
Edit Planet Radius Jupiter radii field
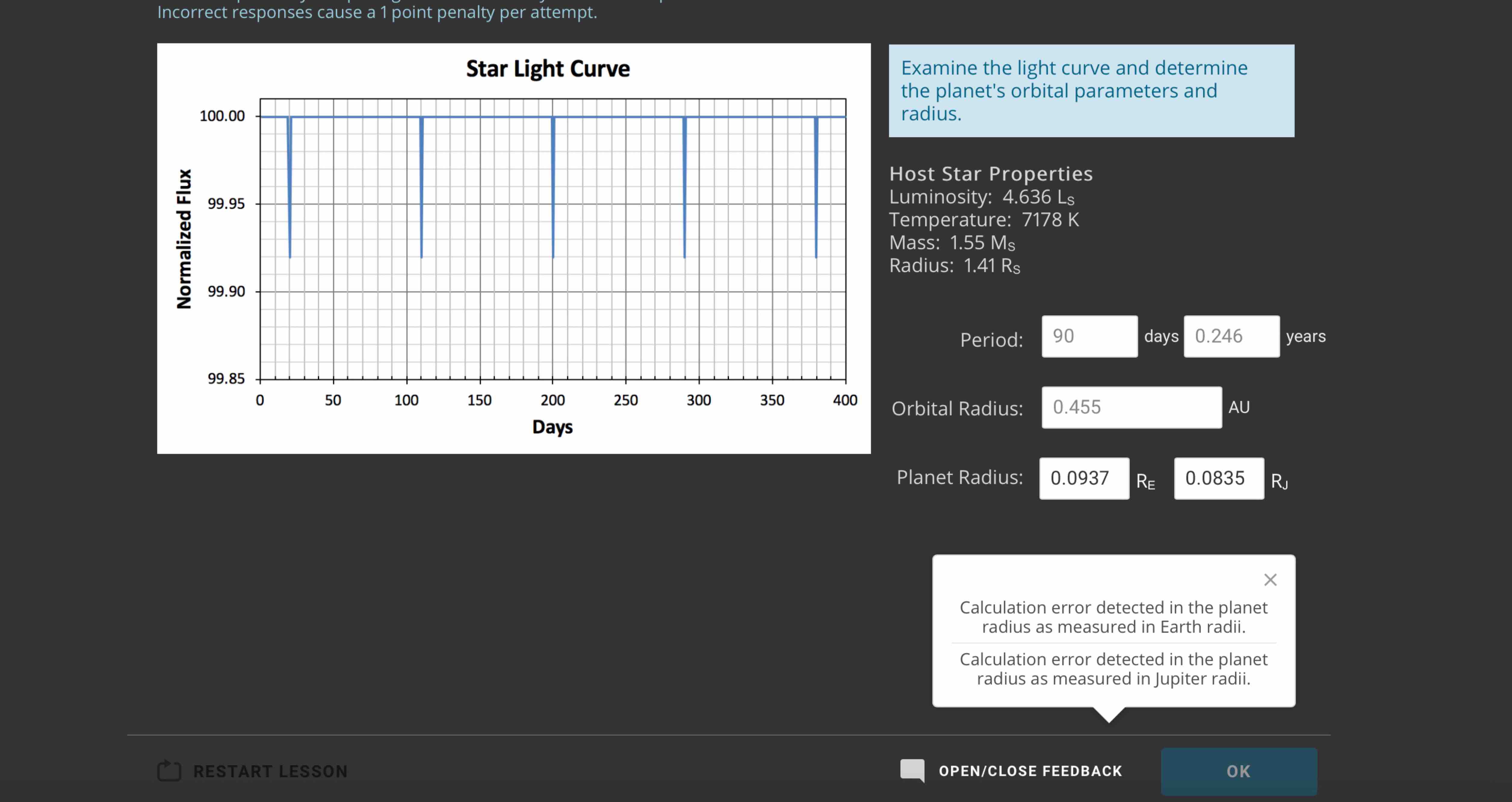tap(1219, 478)
